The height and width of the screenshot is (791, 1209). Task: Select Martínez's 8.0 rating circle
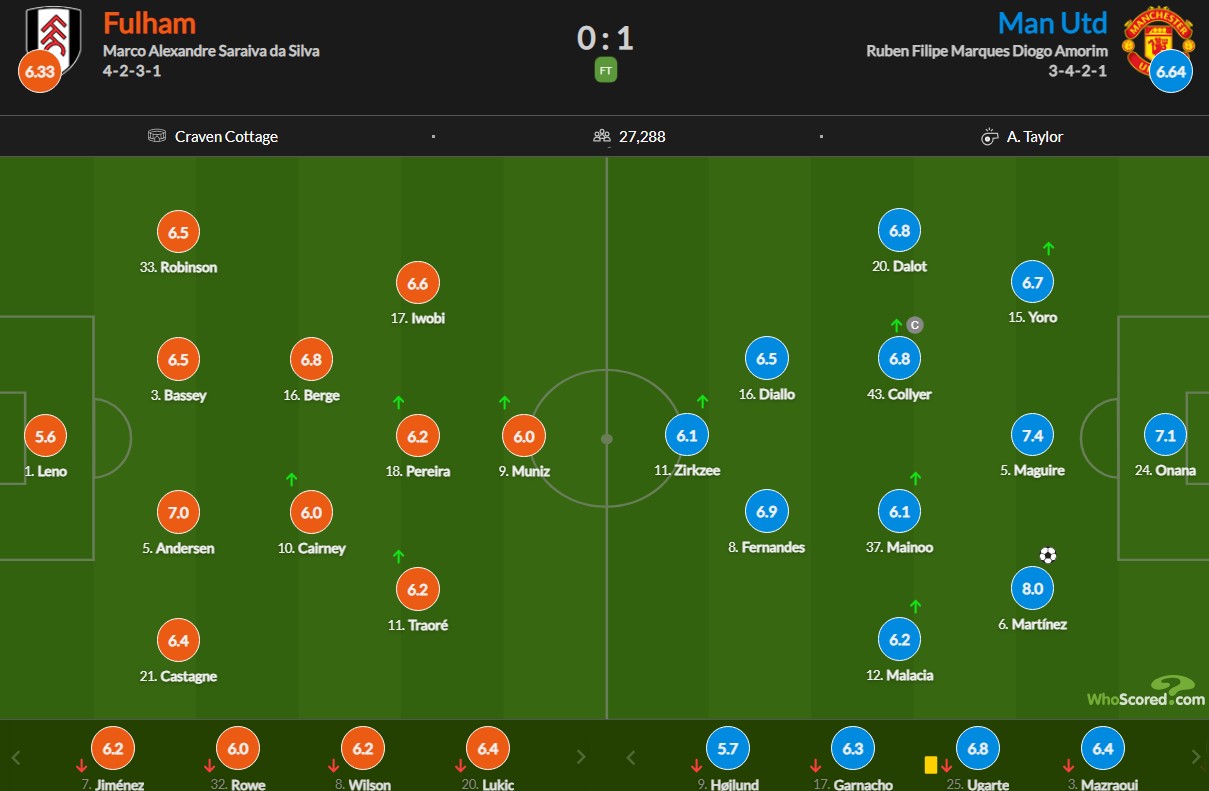(1033, 589)
